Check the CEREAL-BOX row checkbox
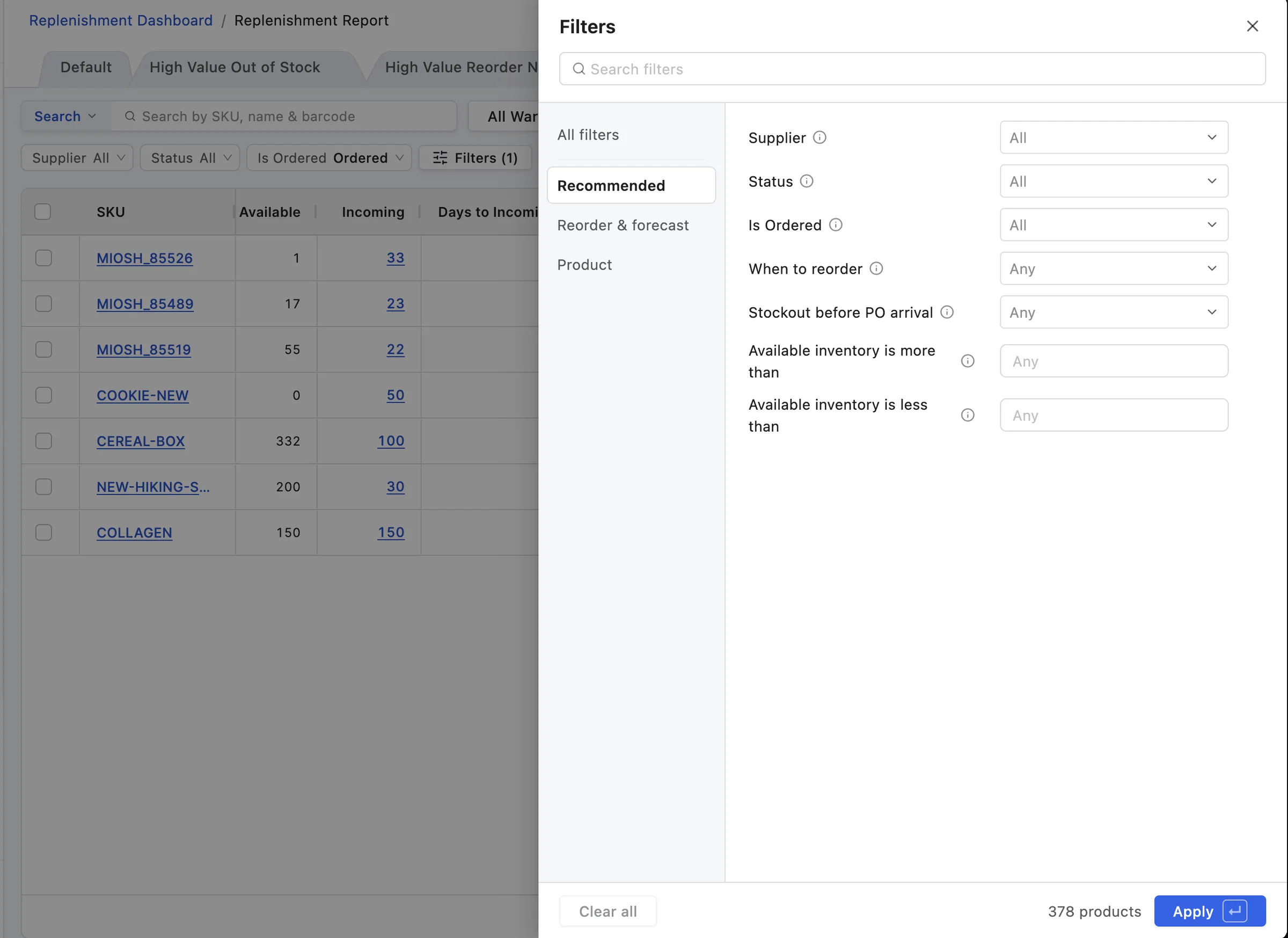 [x=43, y=441]
